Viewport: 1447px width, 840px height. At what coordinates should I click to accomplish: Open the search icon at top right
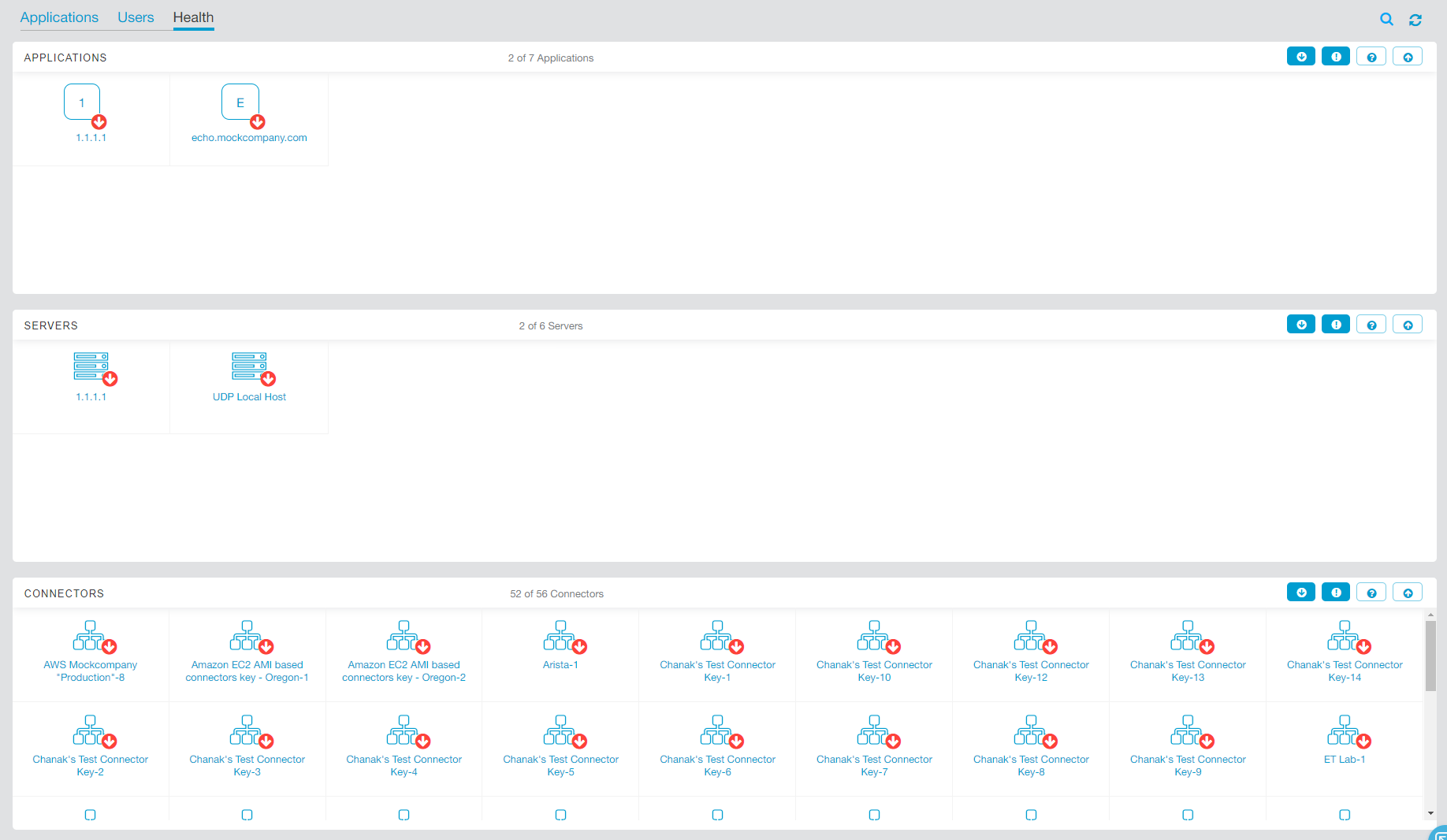(1386, 19)
